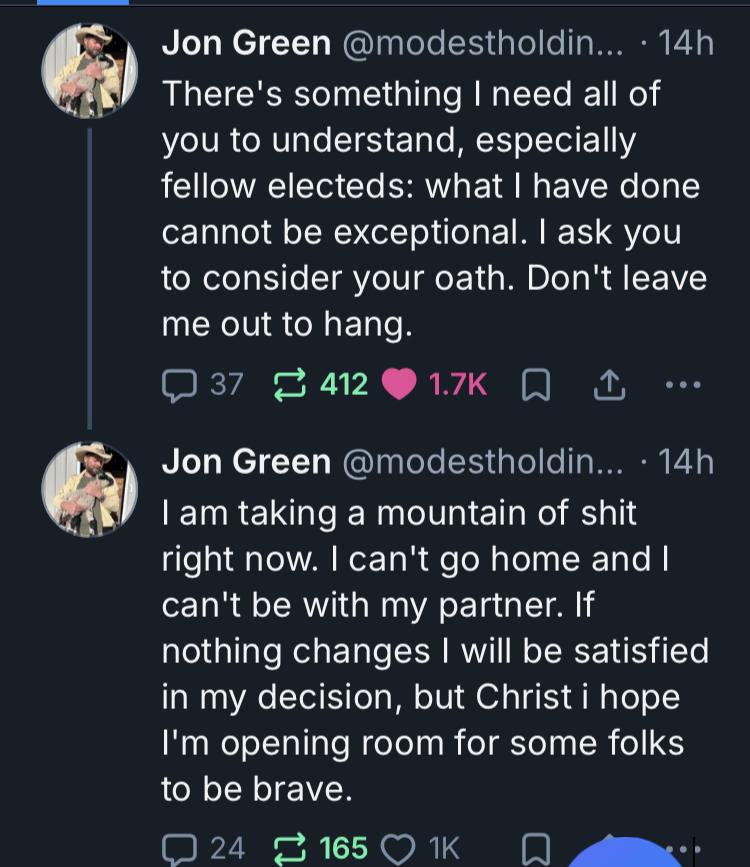Like the tweet with 1K likes
Image resolution: width=750 pixels, height=867 pixels.
tap(400, 847)
